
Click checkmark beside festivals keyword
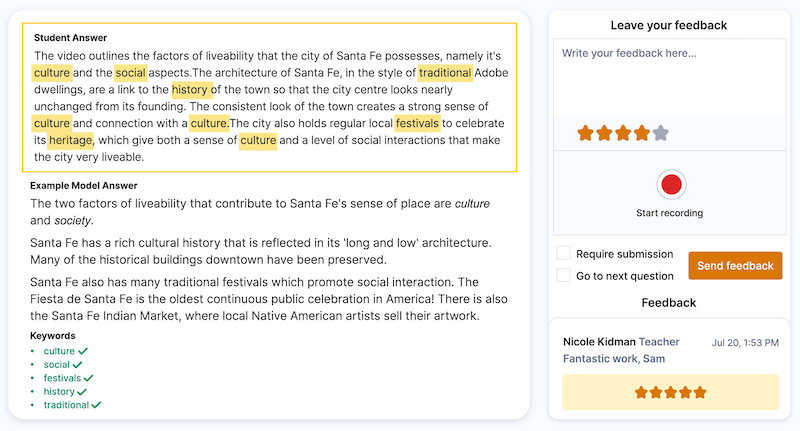(89, 378)
